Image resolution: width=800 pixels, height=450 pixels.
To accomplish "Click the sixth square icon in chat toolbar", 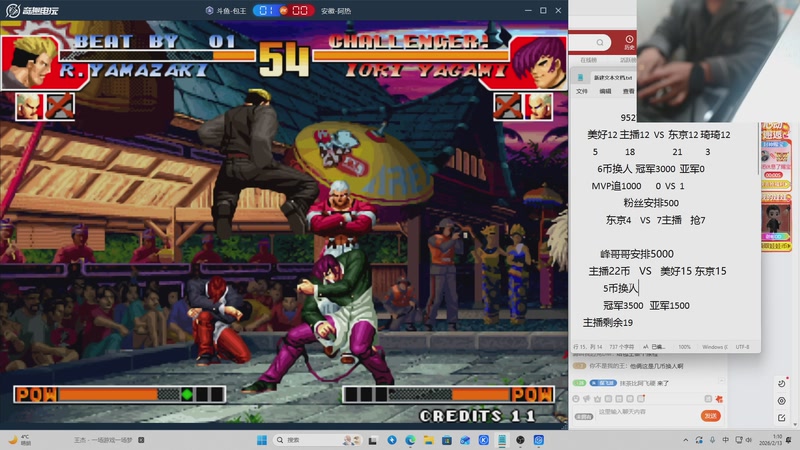I will click(x=630, y=399).
